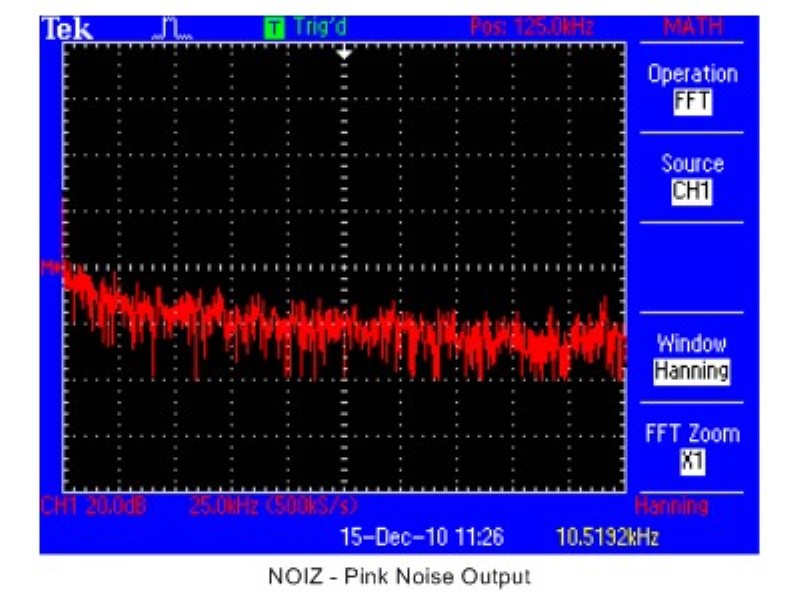Click the white trigger position arrow marker

(x=344, y=52)
